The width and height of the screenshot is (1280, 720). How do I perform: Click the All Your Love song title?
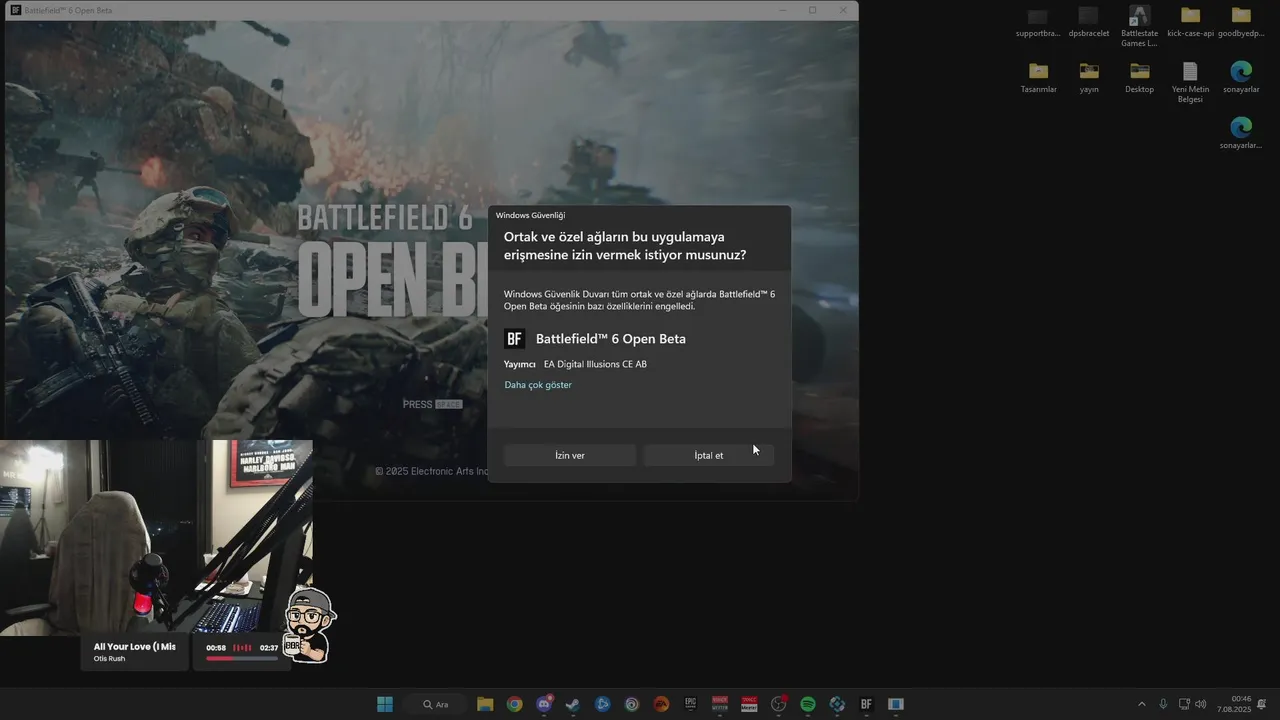(134, 647)
